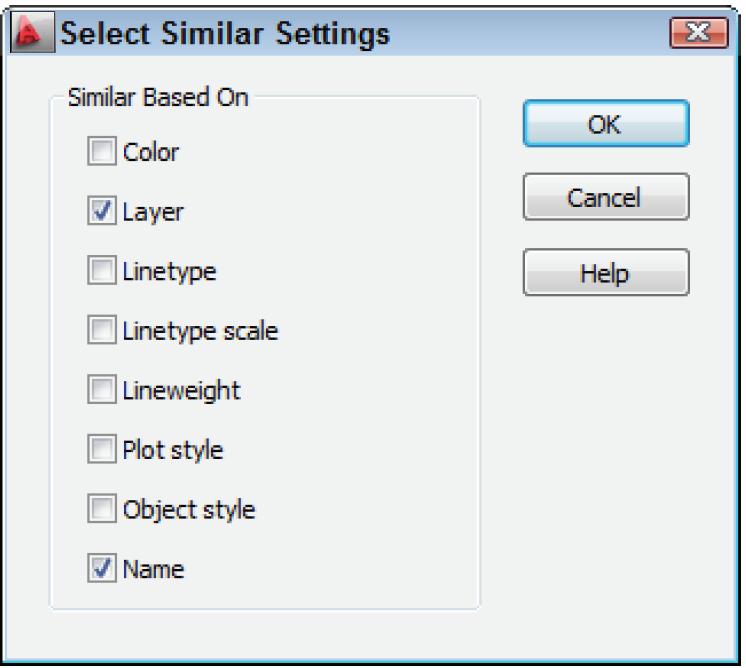Enable the Color checkbox
The width and height of the screenshot is (746, 668).
[102, 153]
